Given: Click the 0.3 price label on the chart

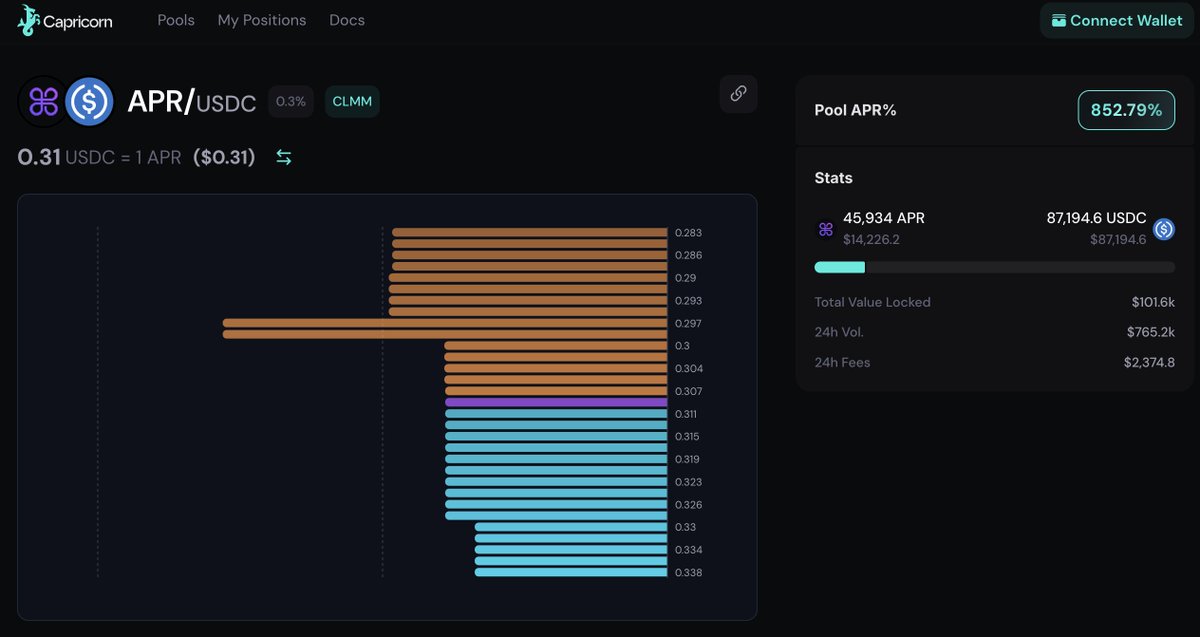Looking at the screenshot, I should coord(683,346).
